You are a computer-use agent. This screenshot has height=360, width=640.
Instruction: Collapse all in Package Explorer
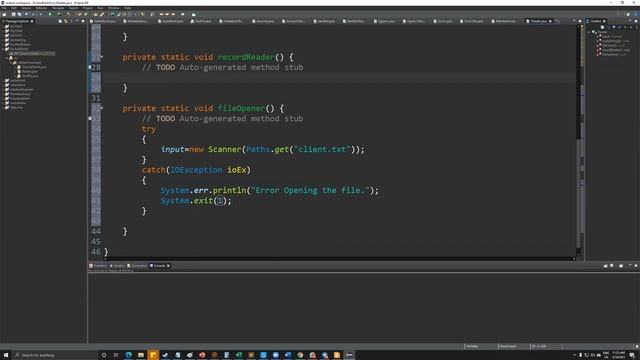60,21
